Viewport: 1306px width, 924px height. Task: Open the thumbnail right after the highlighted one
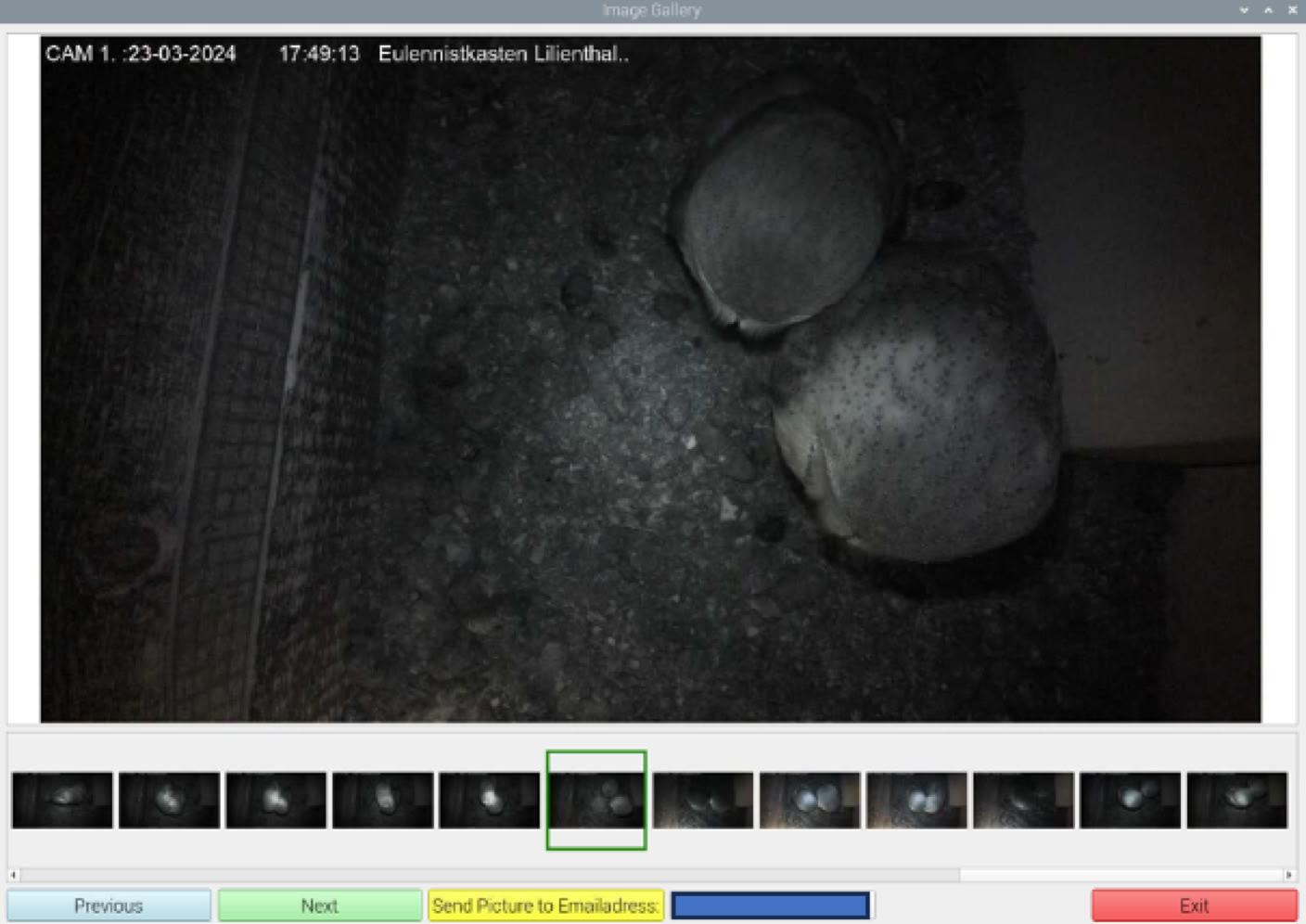tap(703, 800)
